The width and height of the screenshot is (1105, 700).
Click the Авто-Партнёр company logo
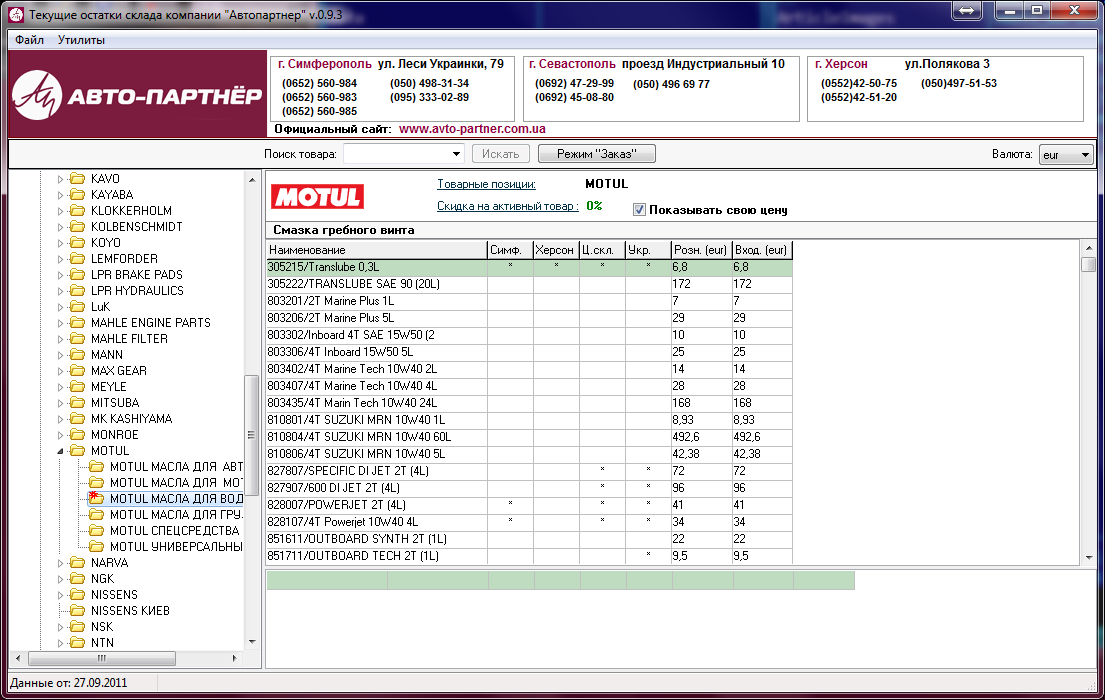tap(137, 94)
